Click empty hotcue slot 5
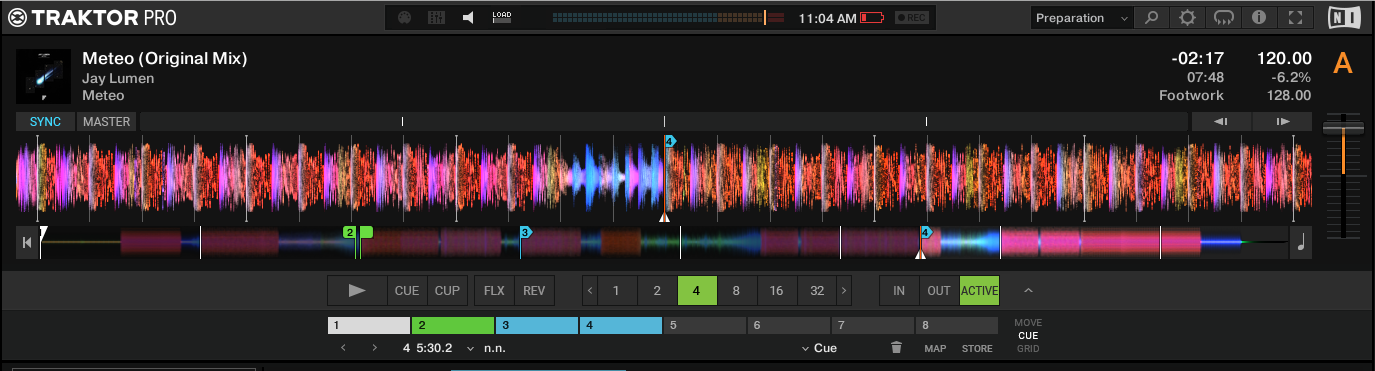The height and width of the screenshot is (371, 1375). [705, 325]
